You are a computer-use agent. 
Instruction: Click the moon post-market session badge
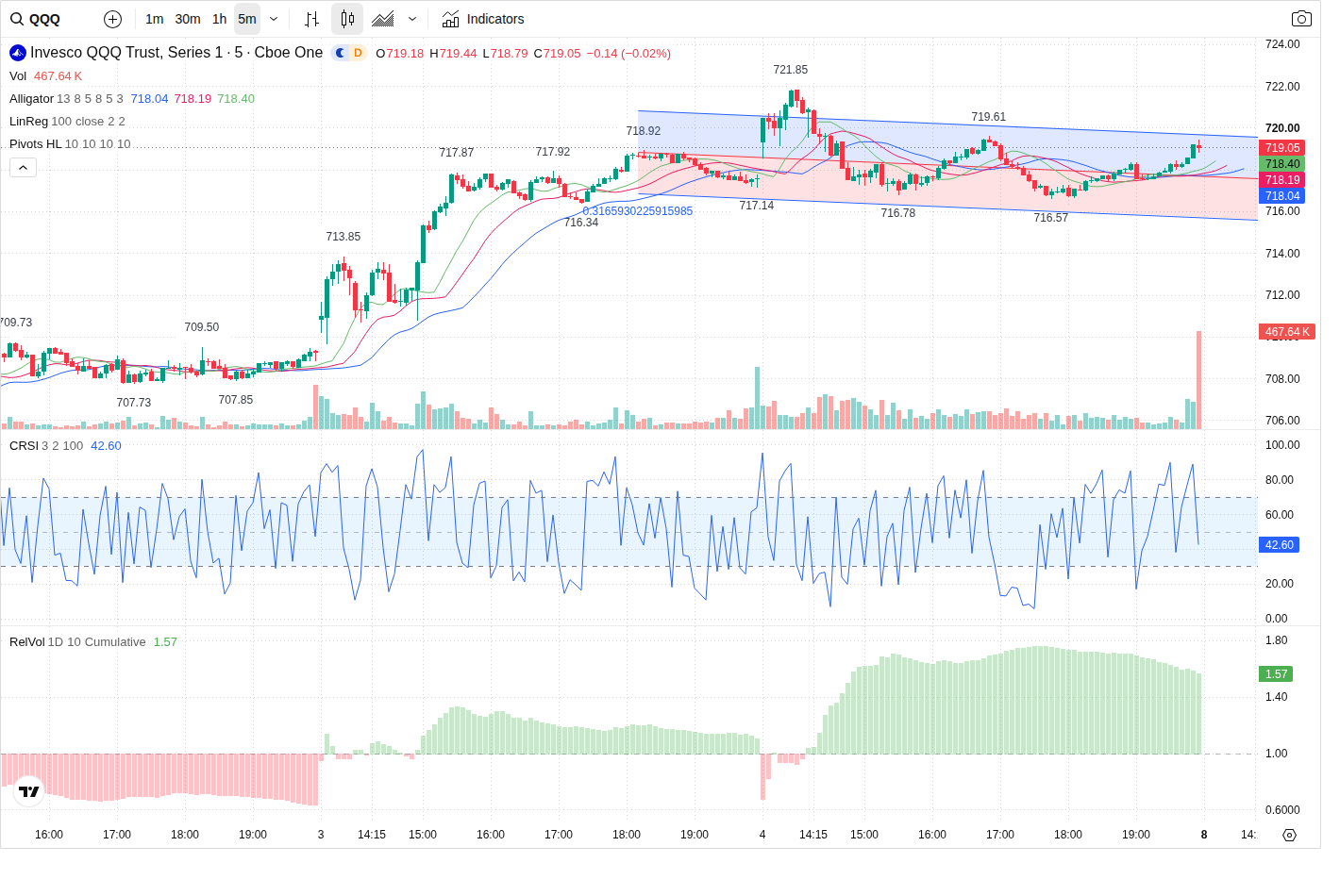click(341, 53)
